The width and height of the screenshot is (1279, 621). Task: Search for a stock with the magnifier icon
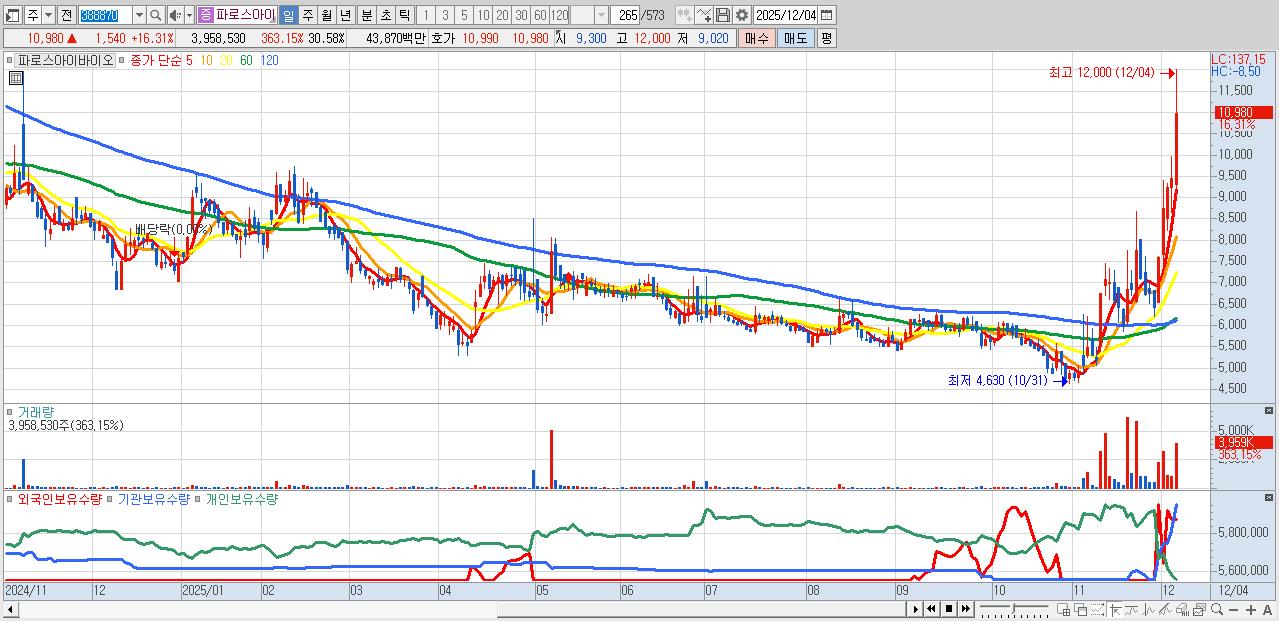click(156, 16)
